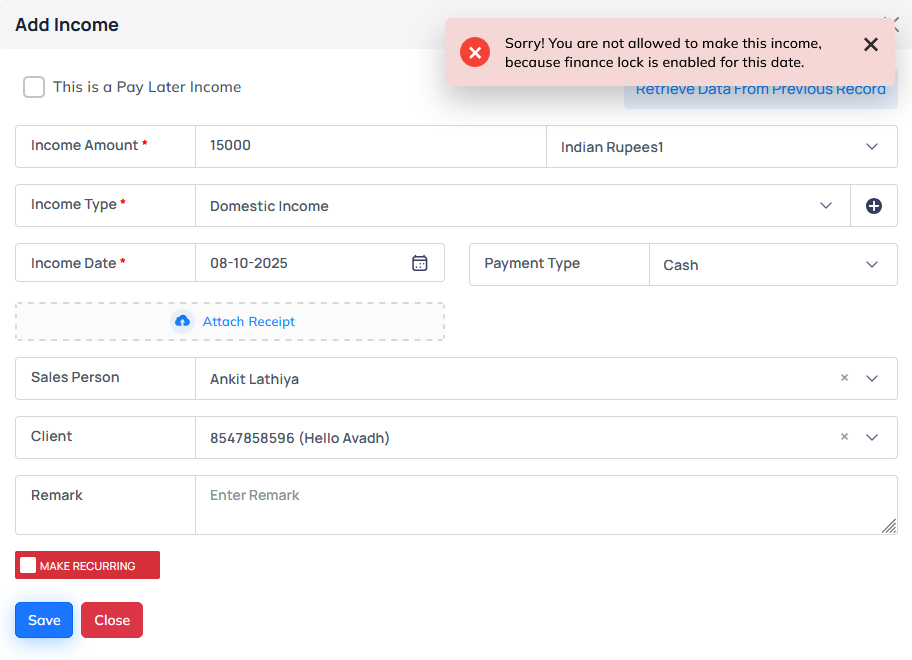Open calendar picker for Income Date
Viewport: 912px width, 660px height.
tap(420, 263)
